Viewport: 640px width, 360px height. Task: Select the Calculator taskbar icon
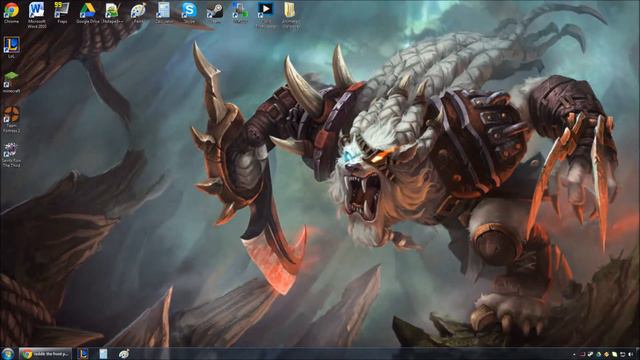[103, 354]
